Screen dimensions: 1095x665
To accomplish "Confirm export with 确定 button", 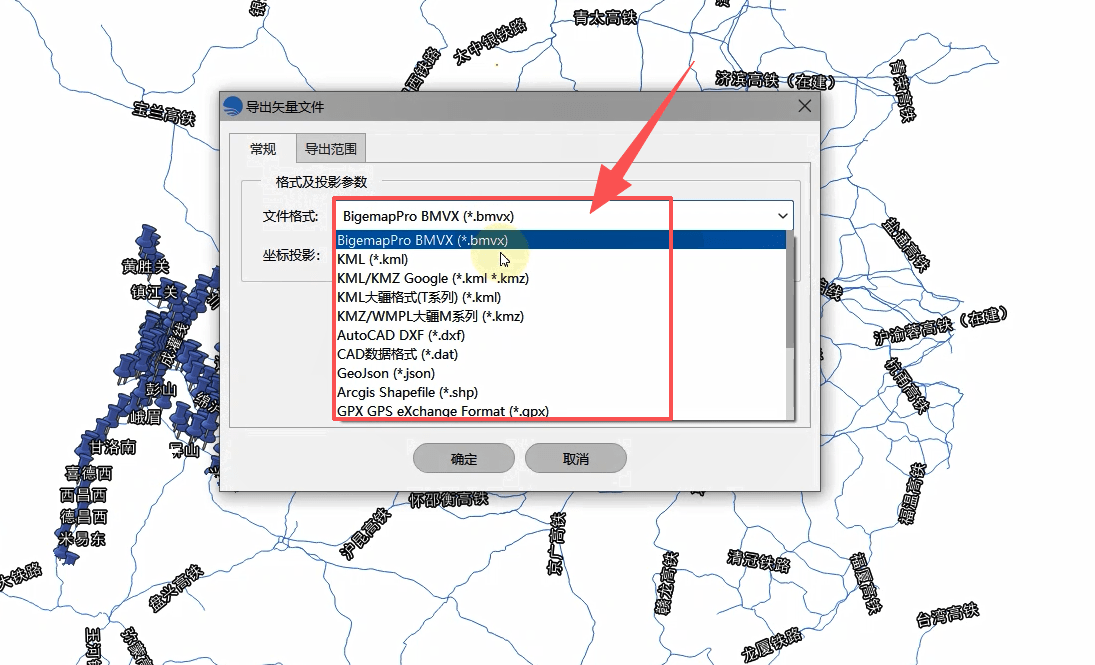I will click(464, 458).
